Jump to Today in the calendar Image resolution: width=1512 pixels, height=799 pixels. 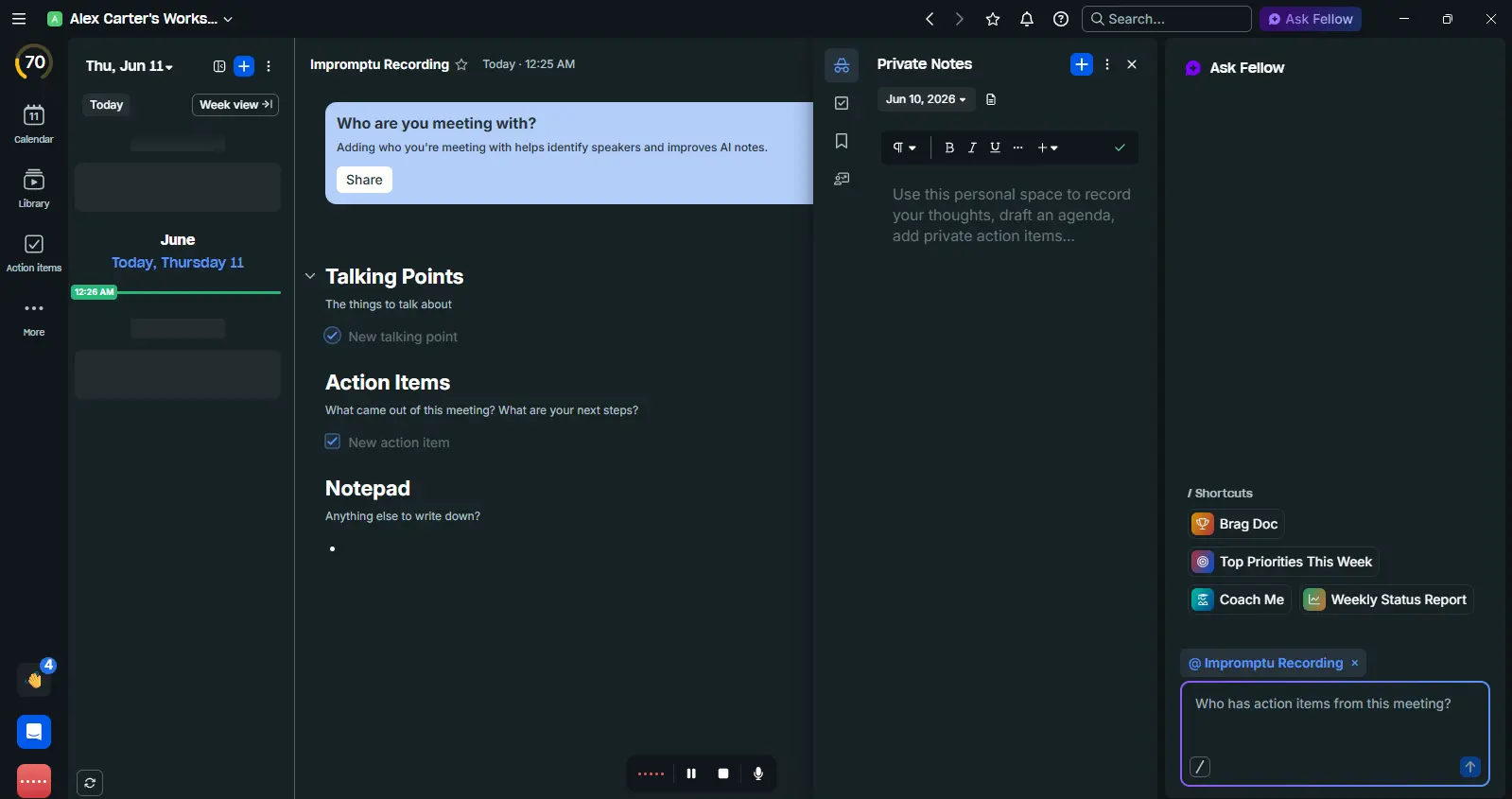[107, 105]
